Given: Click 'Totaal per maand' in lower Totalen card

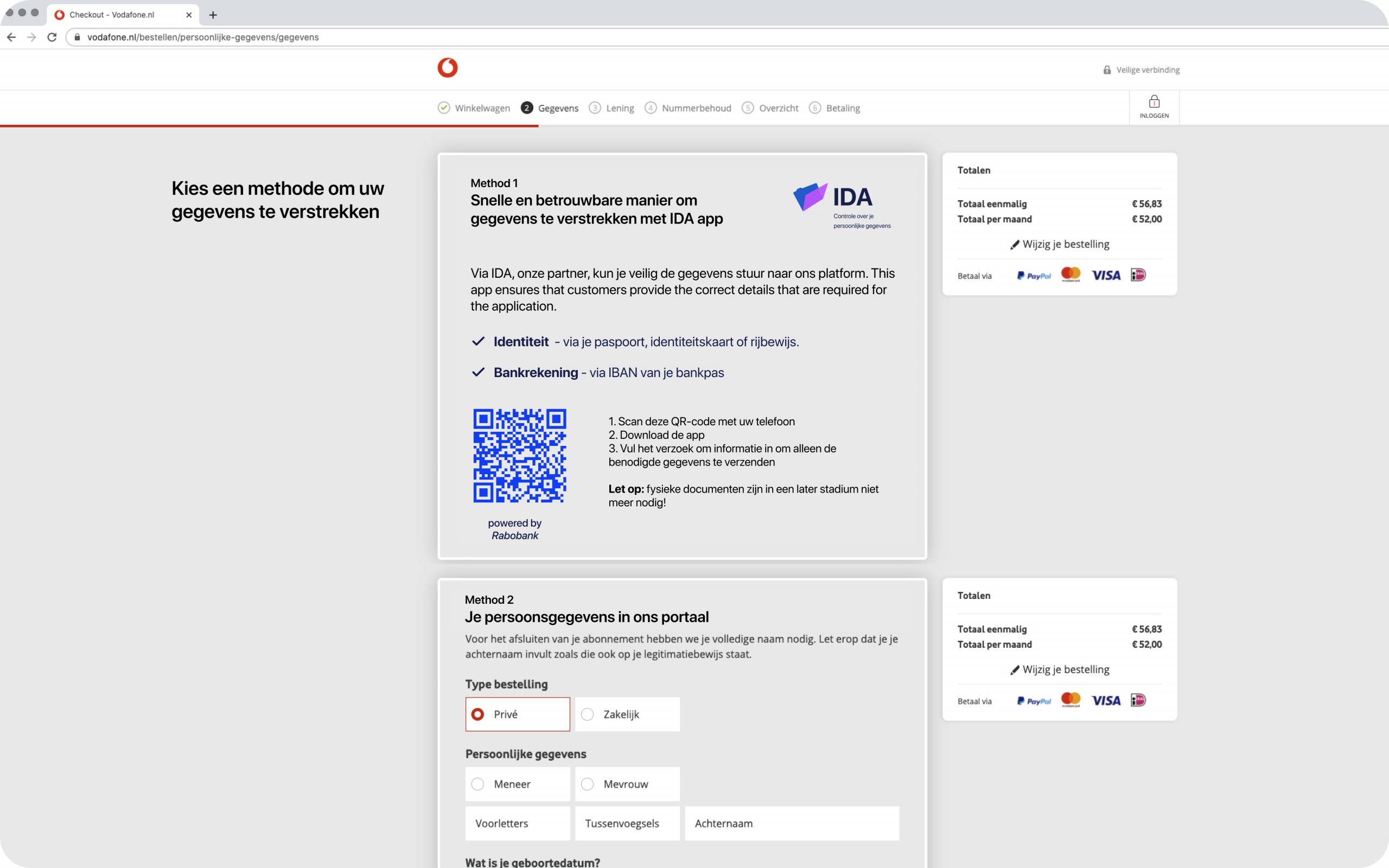Looking at the screenshot, I should tap(995, 644).
